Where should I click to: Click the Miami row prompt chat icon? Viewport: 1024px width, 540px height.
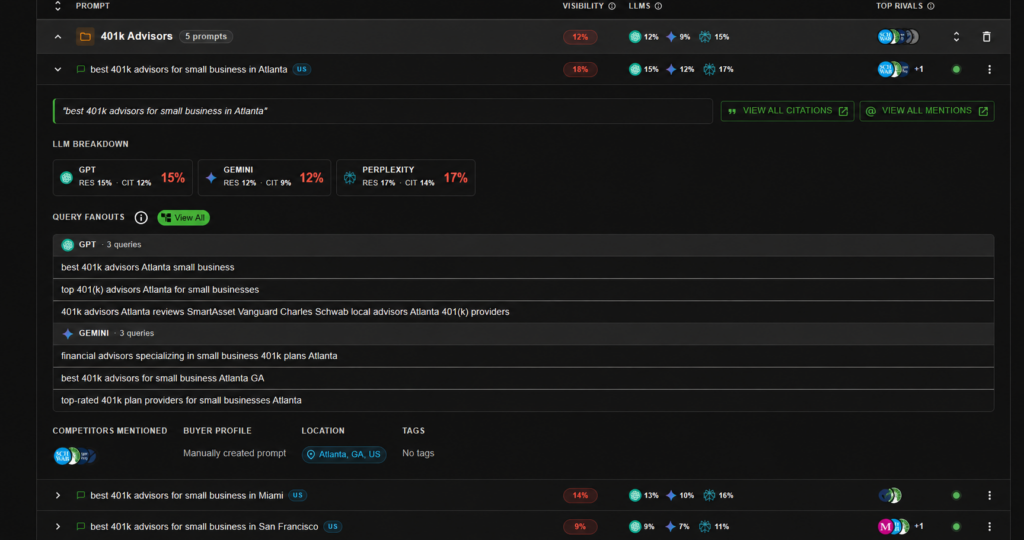click(x=80, y=496)
